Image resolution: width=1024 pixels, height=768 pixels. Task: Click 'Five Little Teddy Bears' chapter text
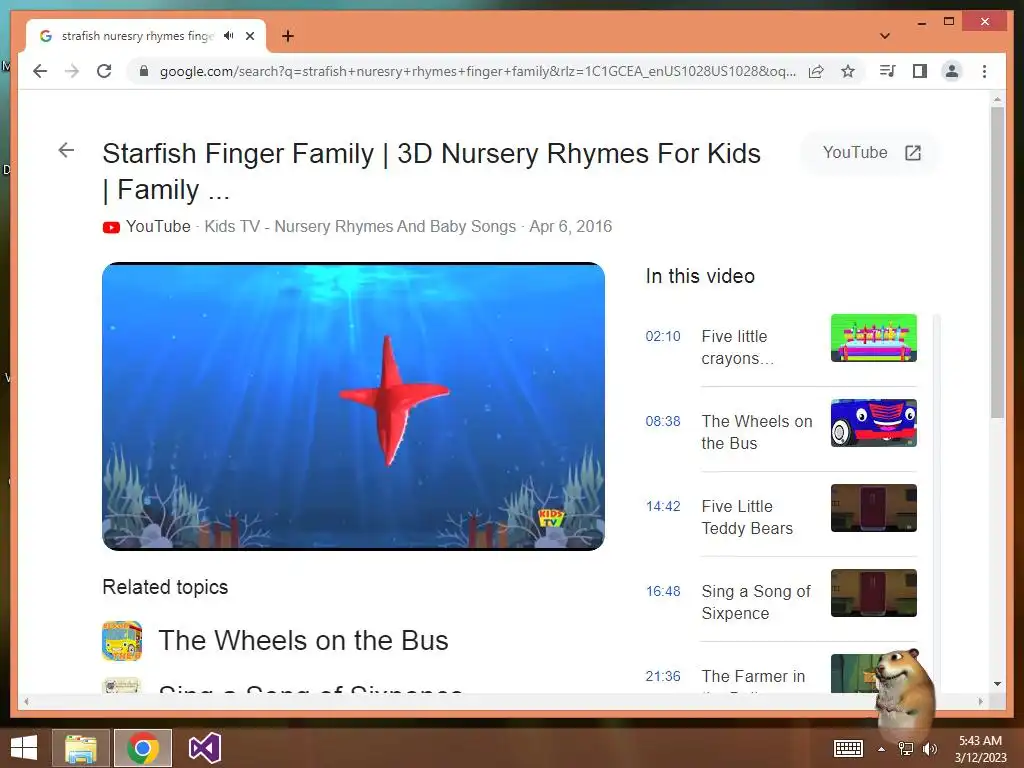point(747,517)
